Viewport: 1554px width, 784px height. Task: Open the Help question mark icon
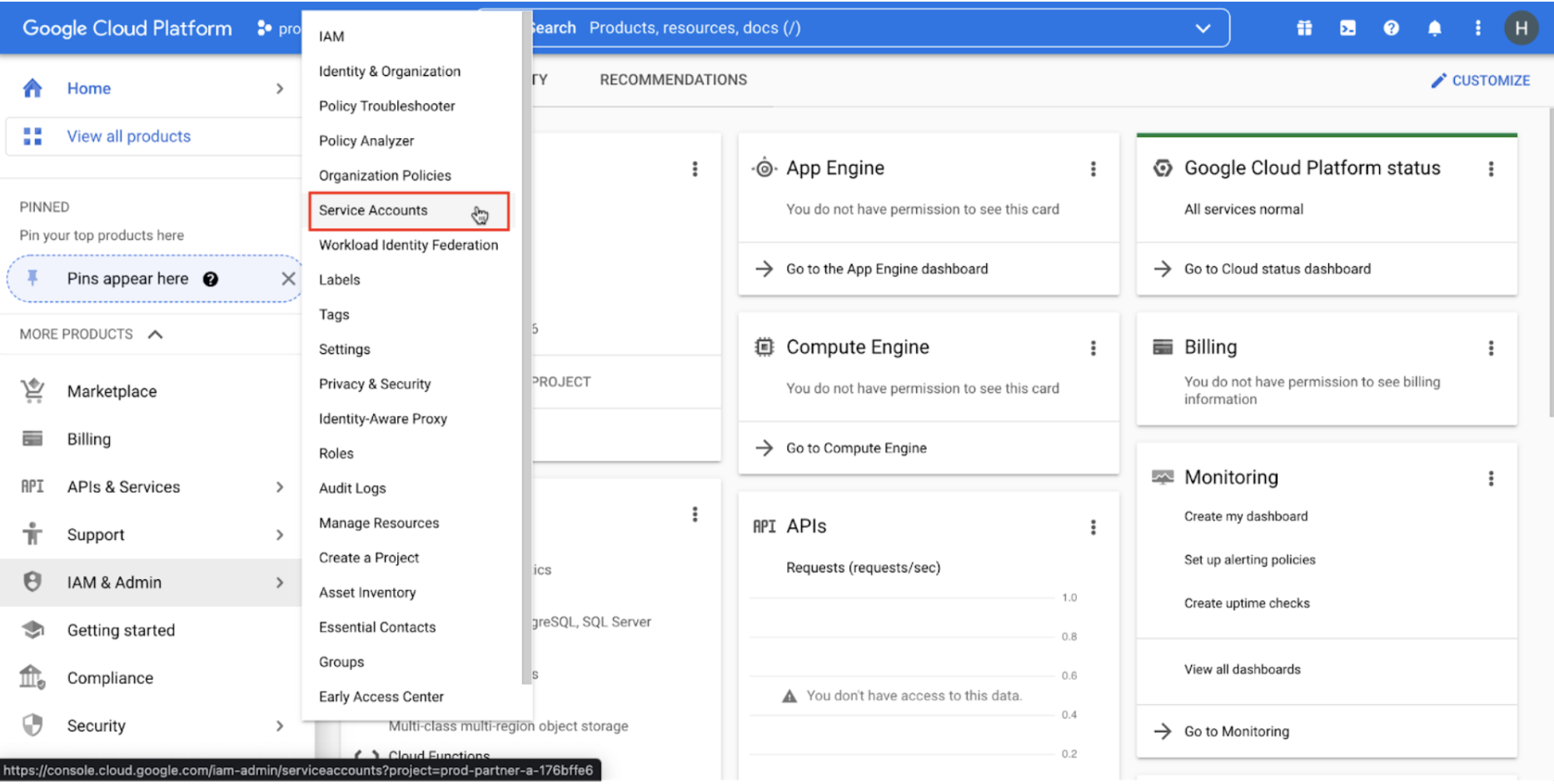(x=1391, y=28)
